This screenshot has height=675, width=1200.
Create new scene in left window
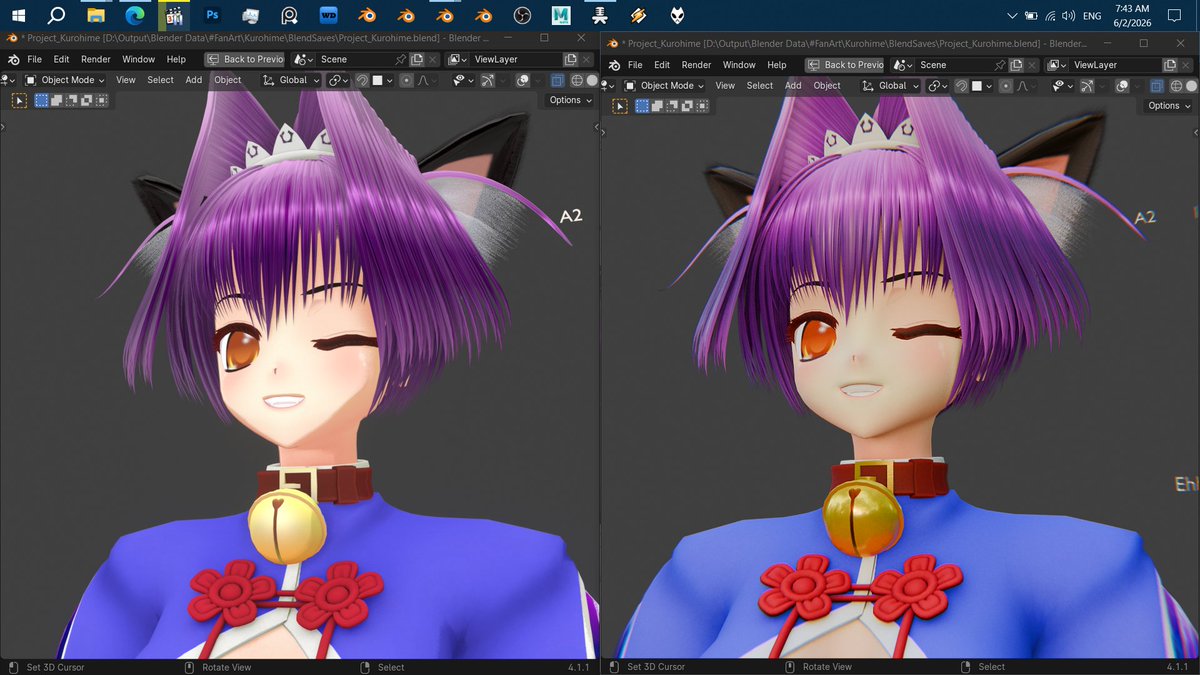(418, 60)
